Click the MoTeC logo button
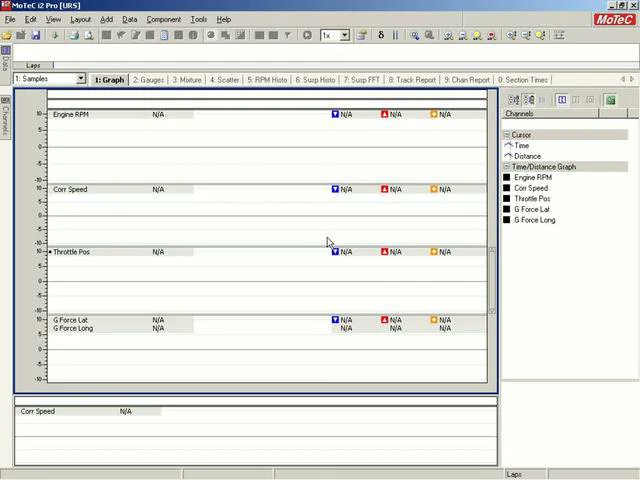The image size is (640, 480). pyautogui.click(x=614, y=19)
